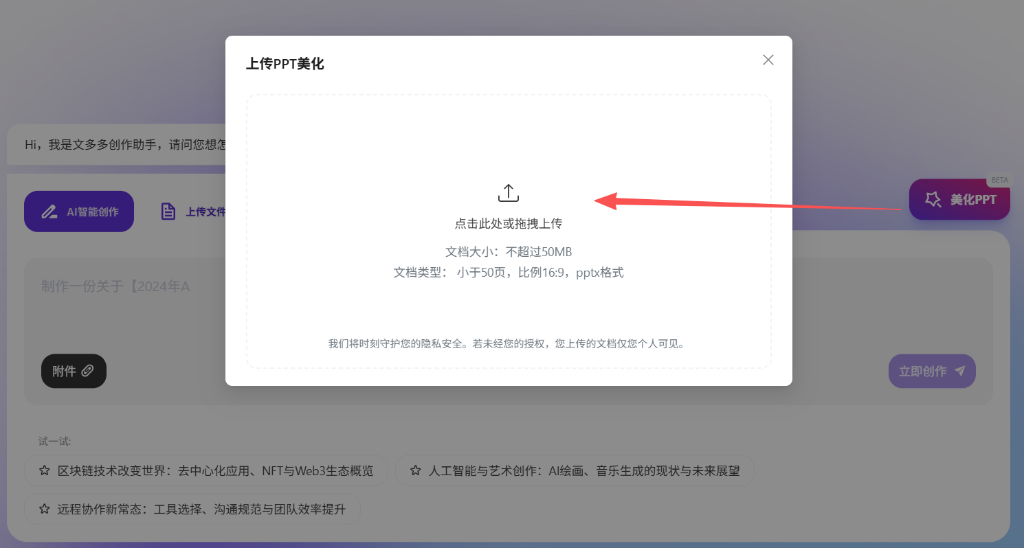Click the greeting text Hi，我是文多多创作助手
1024x548 pixels.
coord(125,144)
